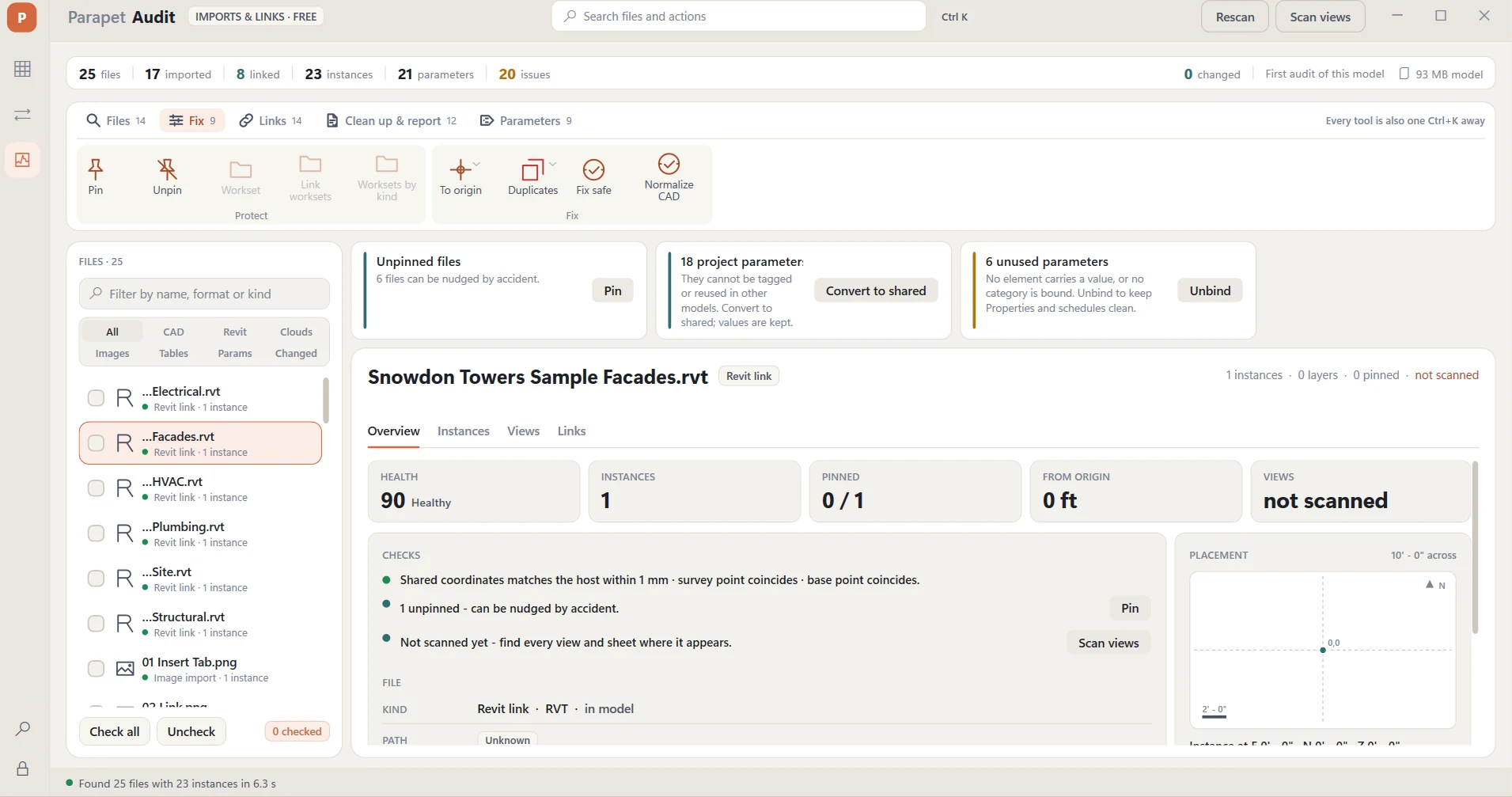Open the Files ribbon tab
1512x797 pixels.
(x=116, y=120)
